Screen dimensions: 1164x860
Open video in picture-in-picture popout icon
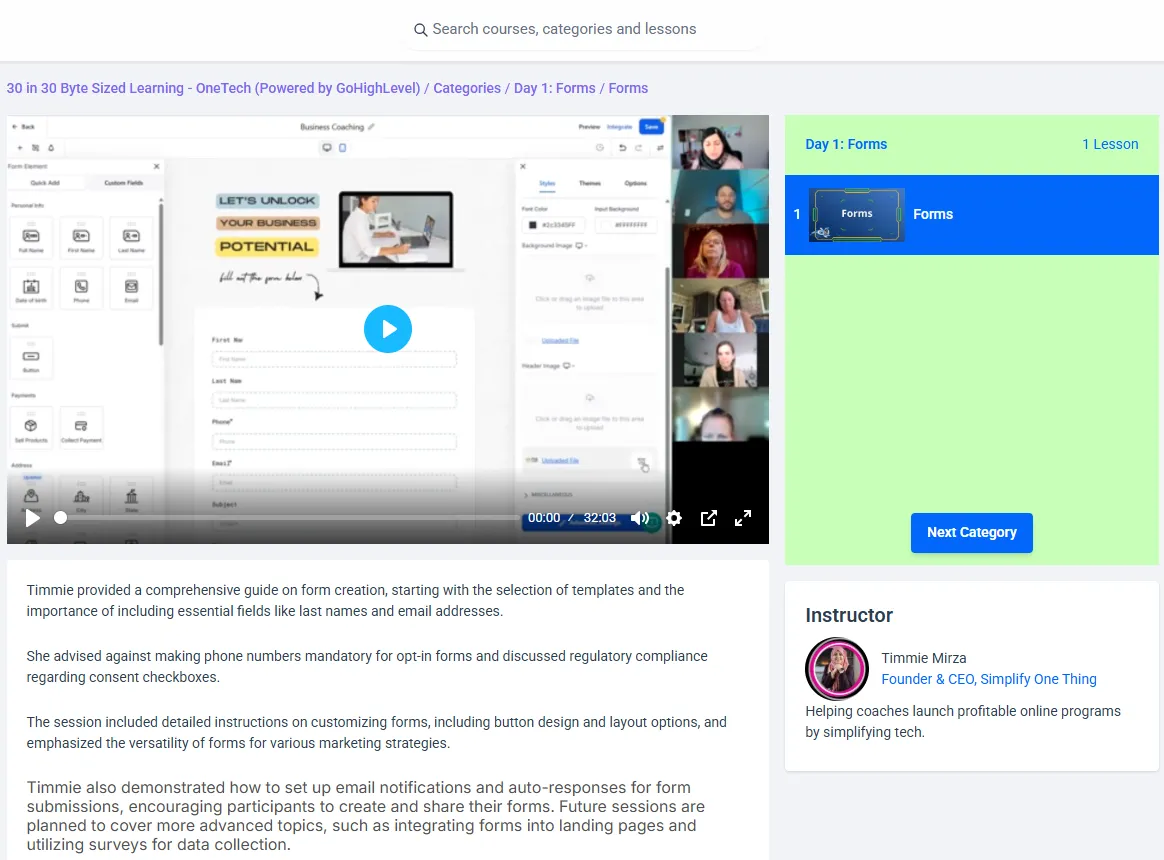709,518
